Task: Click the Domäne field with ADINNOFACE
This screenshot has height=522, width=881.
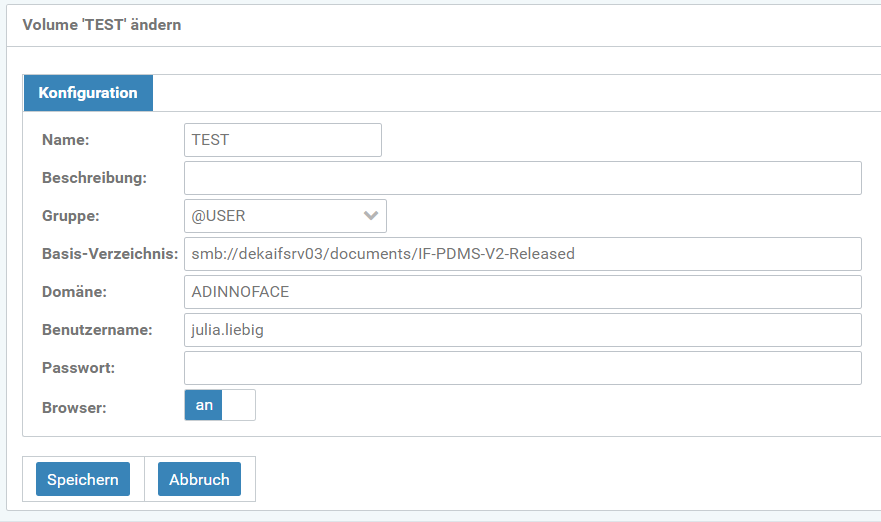Action: pyautogui.click(x=522, y=292)
